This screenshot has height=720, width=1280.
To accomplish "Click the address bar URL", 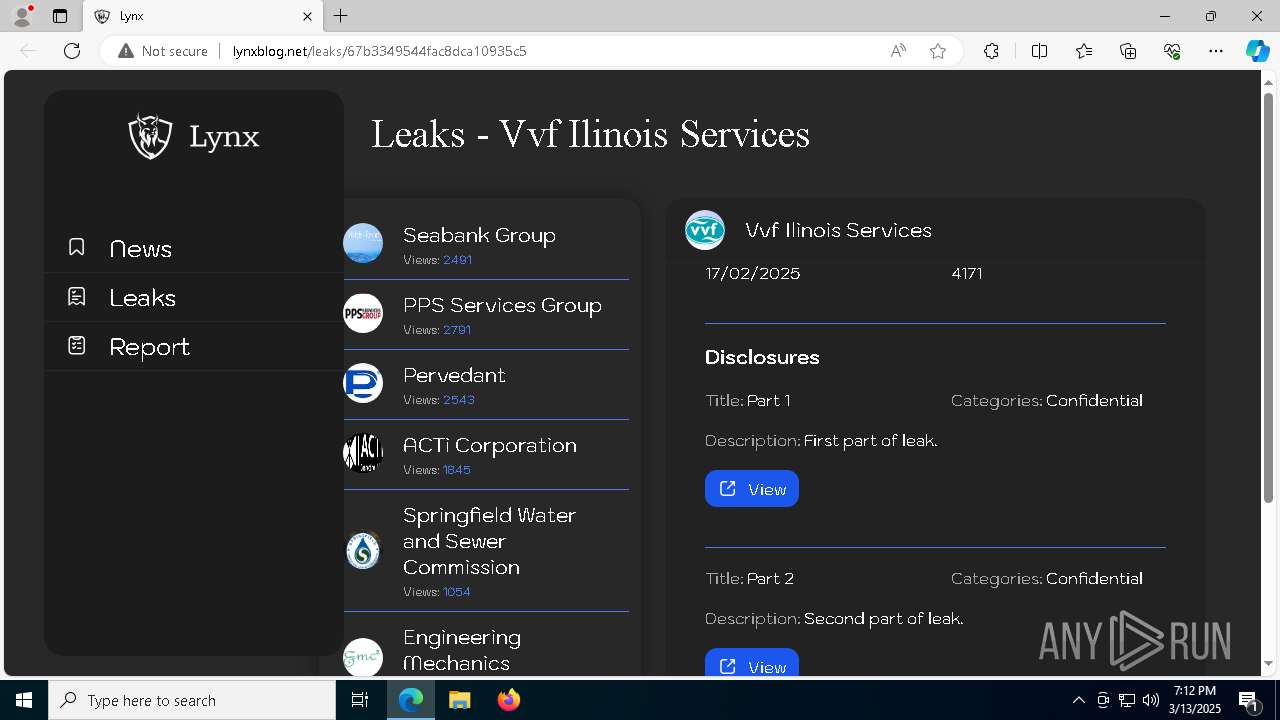I will click(380, 51).
